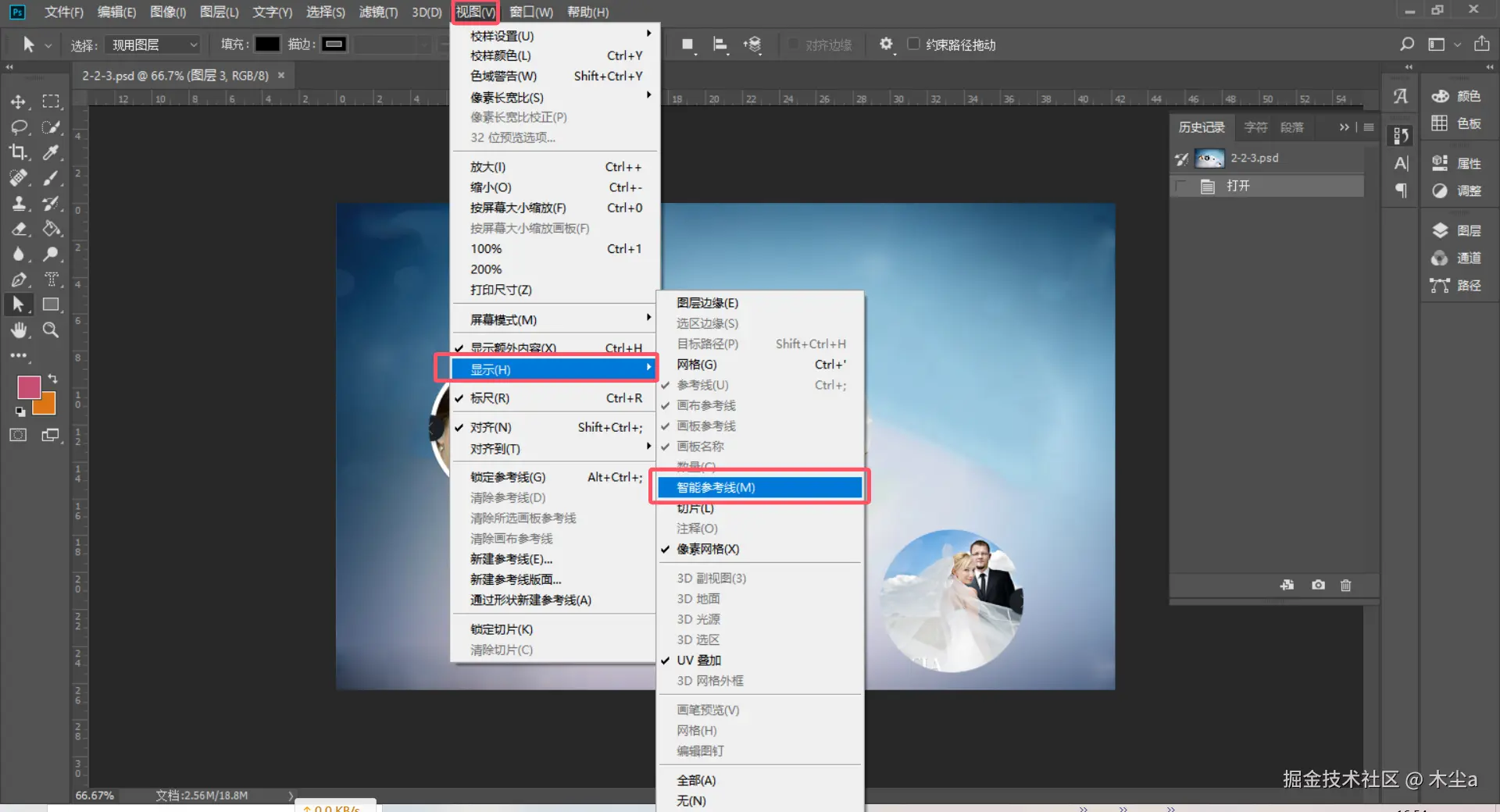Toggle 对齐(N) snap in View menu
This screenshot has width=1500, height=812.
pyautogui.click(x=555, y=427)
